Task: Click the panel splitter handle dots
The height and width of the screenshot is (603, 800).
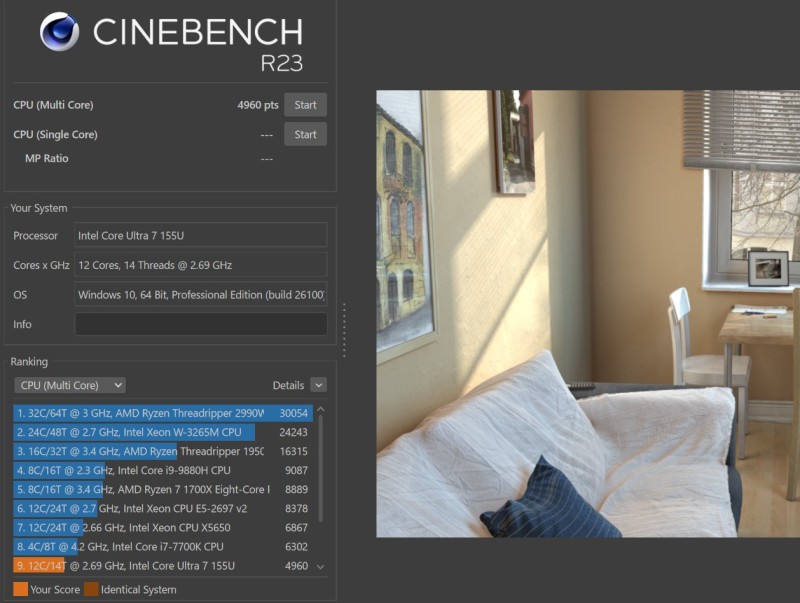Action: pyautogui.click(x=344, y=330)
